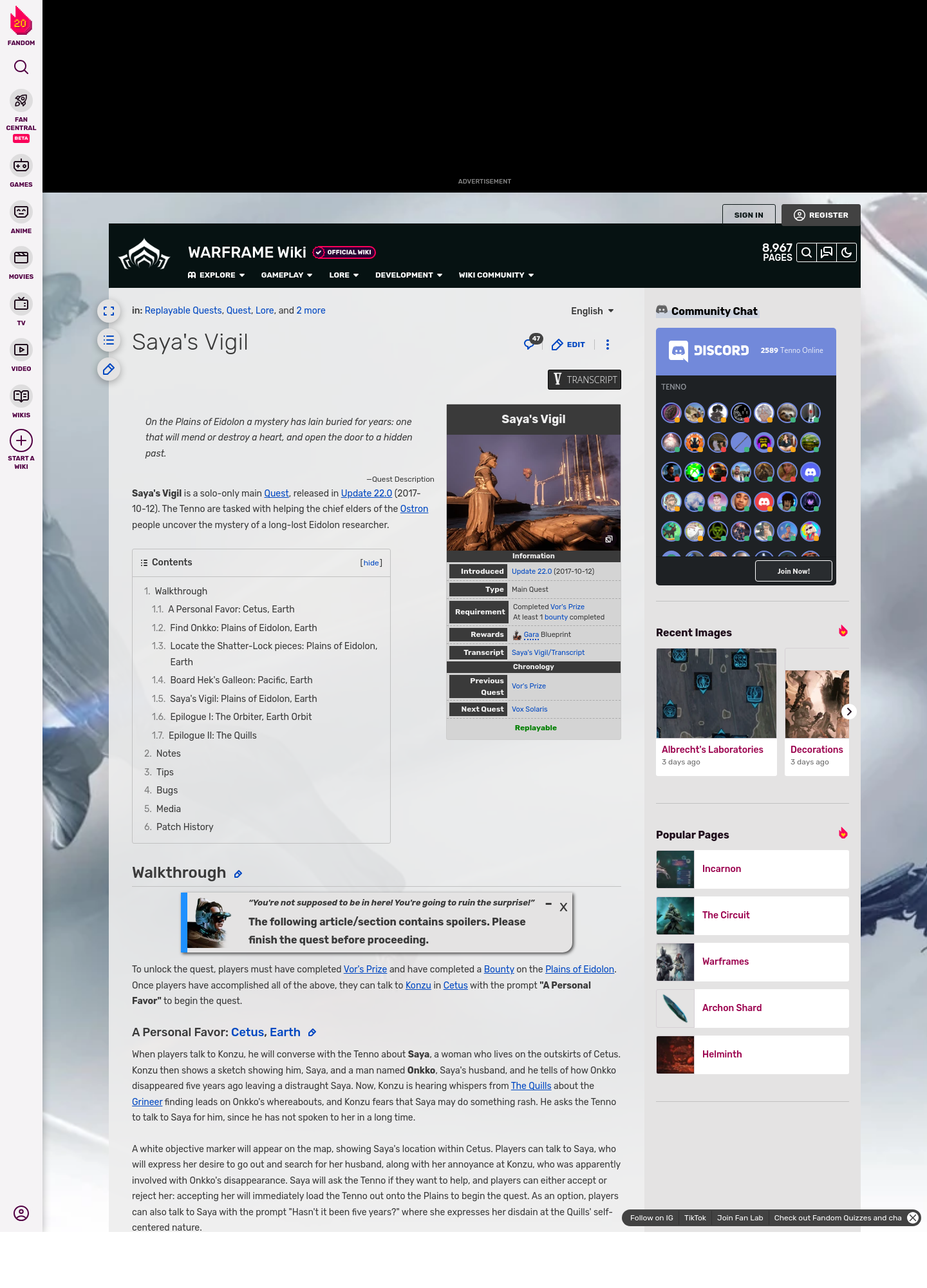927x1288 pixels.
Task: Open the Plains of Eidolon link
Action: pos(579,969)
